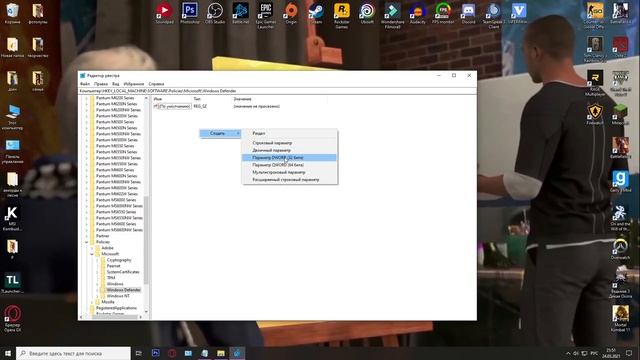Select Раздел in the Создать submenu

[x=289, y=133]
